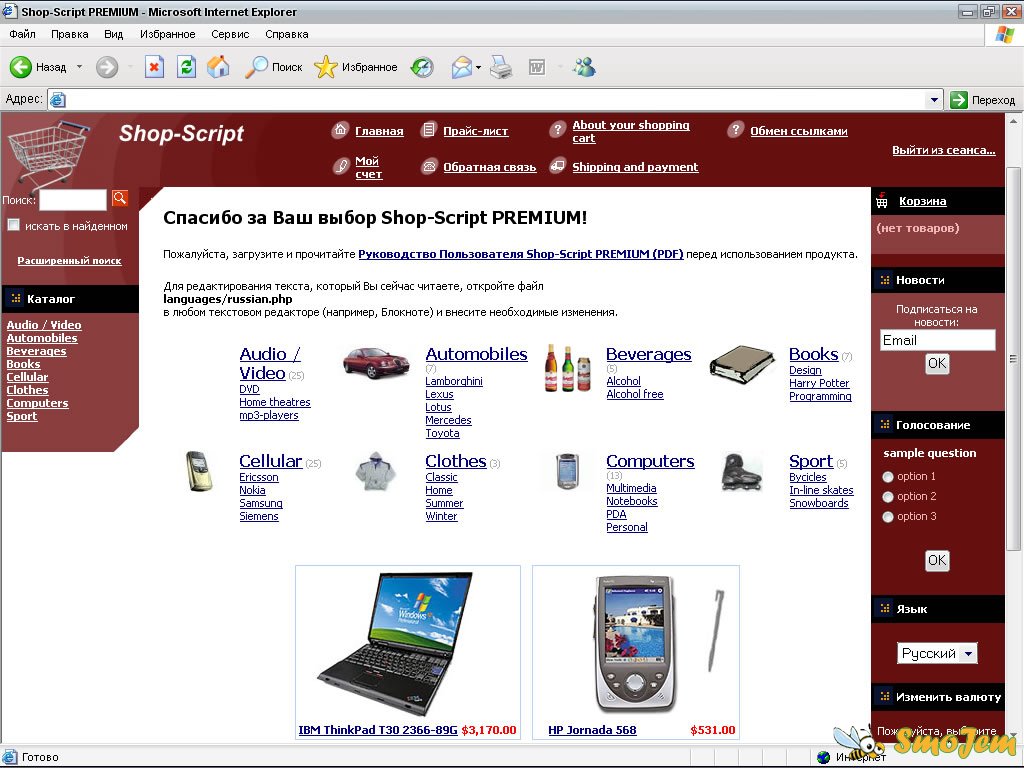Image resolution: width=1024 pixels, height=768 pixels.
Task: Open the Справка menu
Action: (287, 34)
